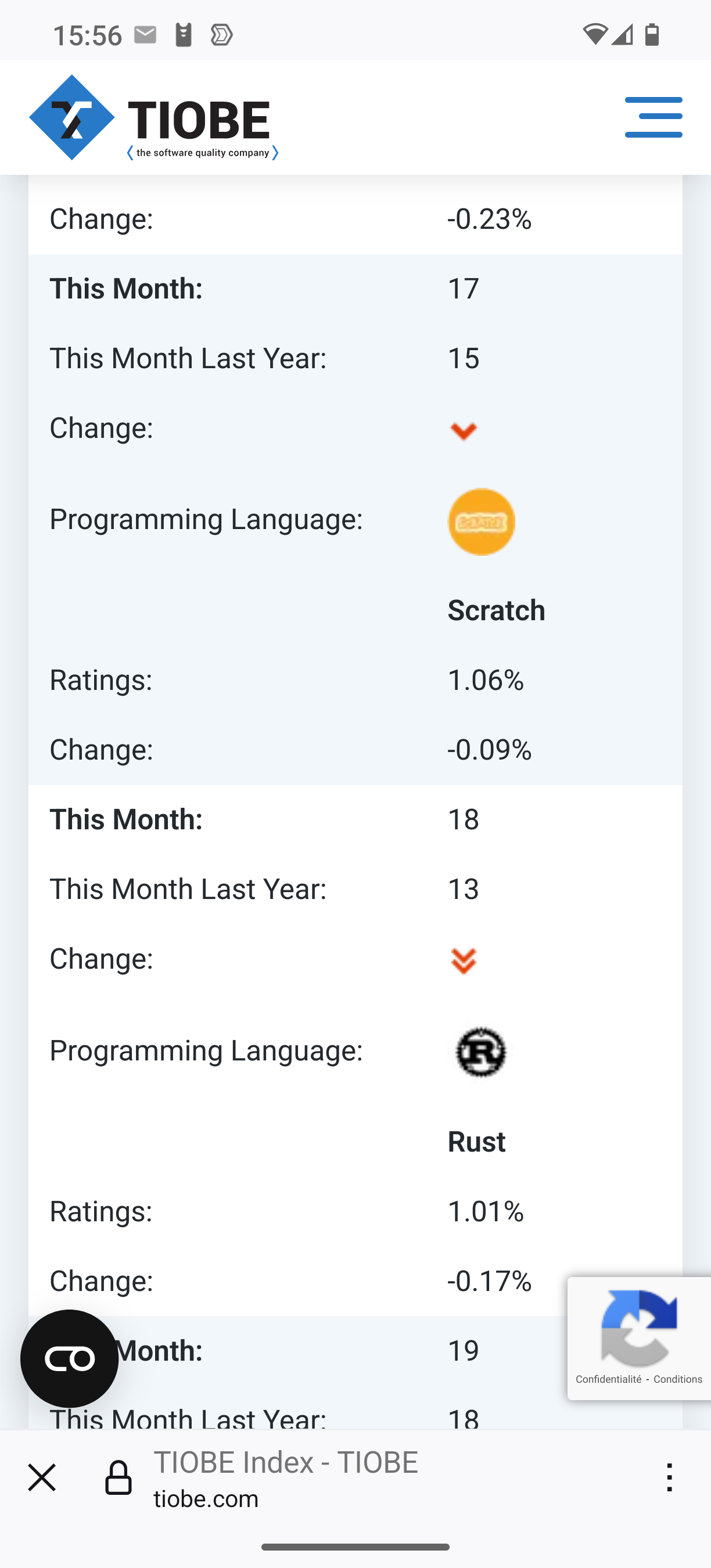View site security lock info

(118, 1478)
